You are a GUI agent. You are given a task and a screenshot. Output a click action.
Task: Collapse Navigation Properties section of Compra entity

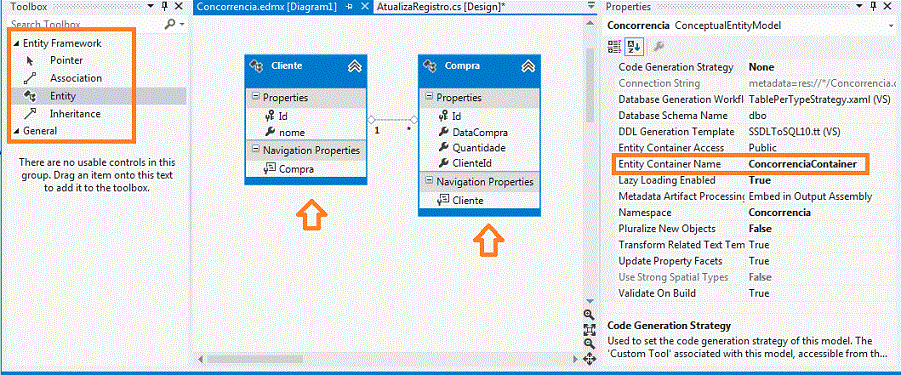click(x=429, y=181)
